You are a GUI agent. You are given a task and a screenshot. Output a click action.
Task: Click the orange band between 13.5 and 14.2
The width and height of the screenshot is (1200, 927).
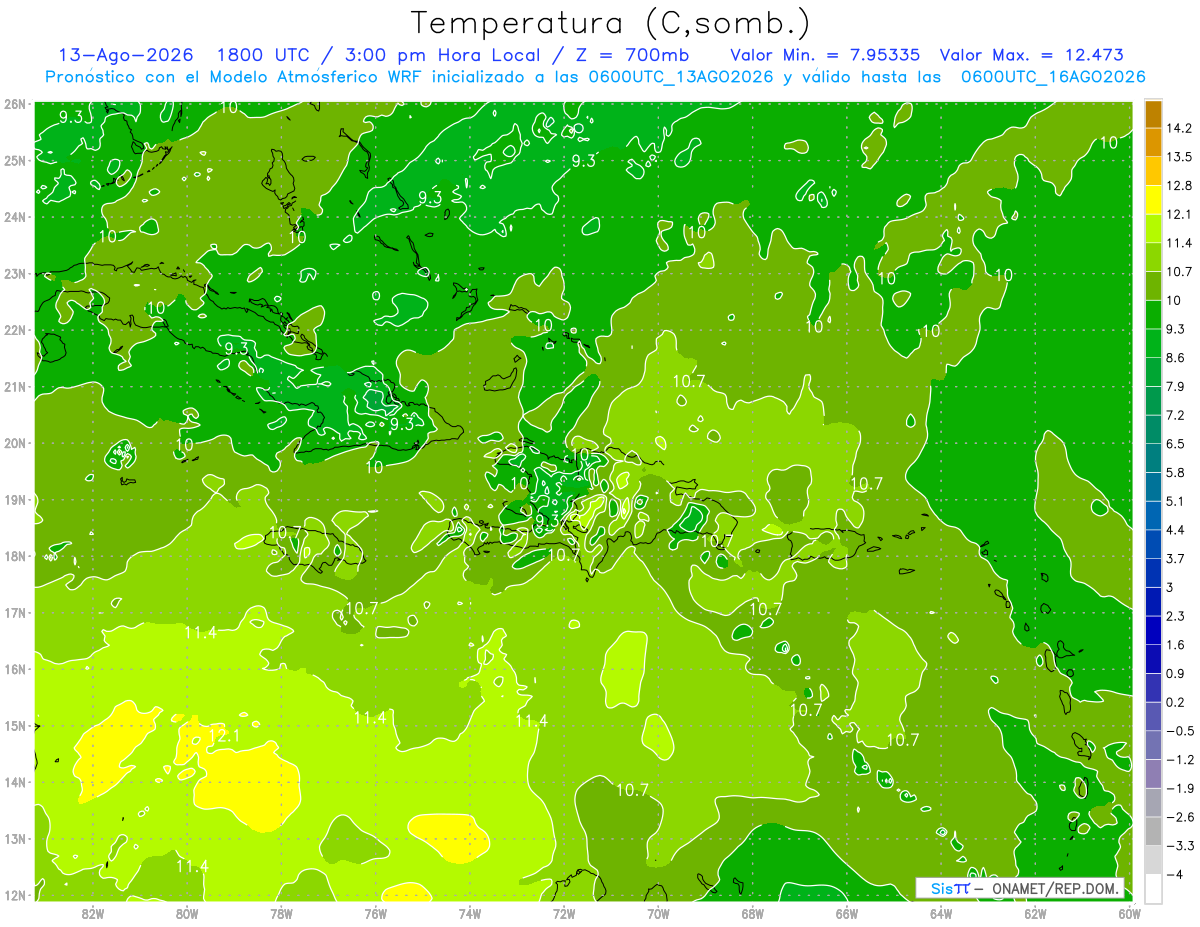pos(1153,143)
